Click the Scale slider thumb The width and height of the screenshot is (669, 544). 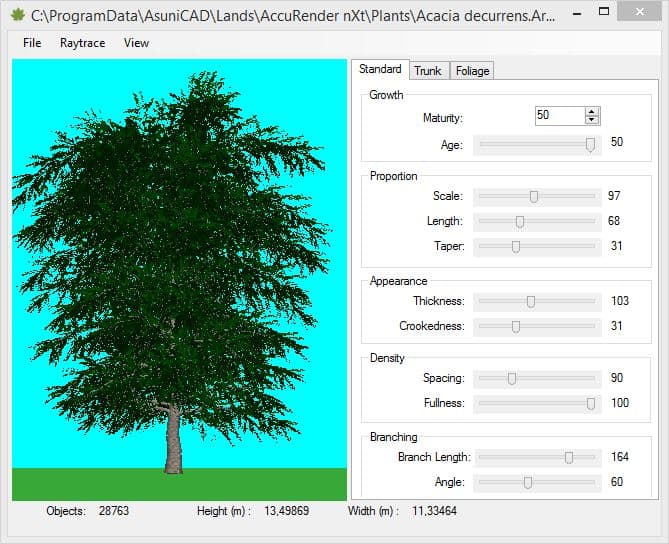click(534, 197)
